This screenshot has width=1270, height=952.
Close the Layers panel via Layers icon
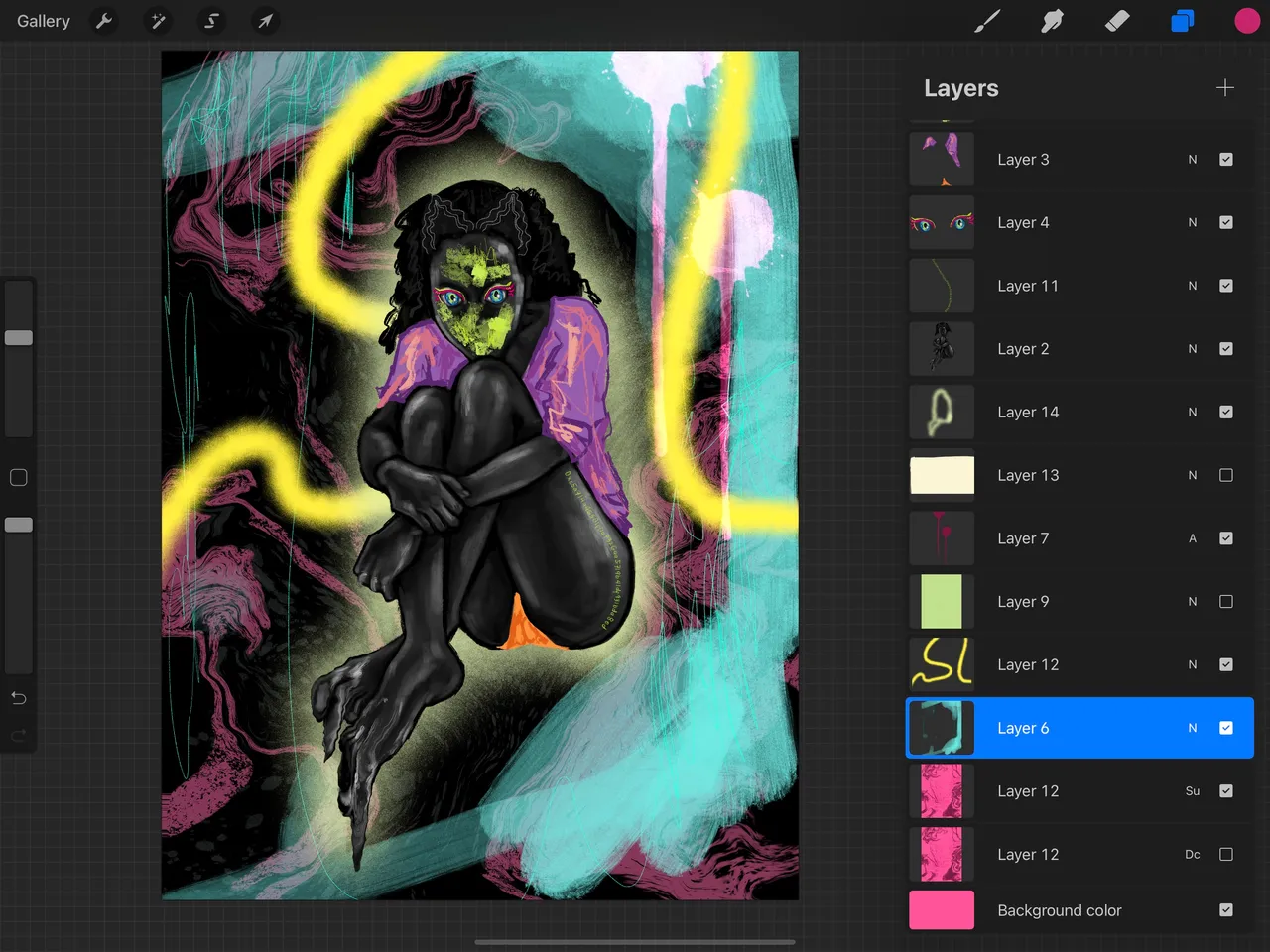tap(1182, 21)
